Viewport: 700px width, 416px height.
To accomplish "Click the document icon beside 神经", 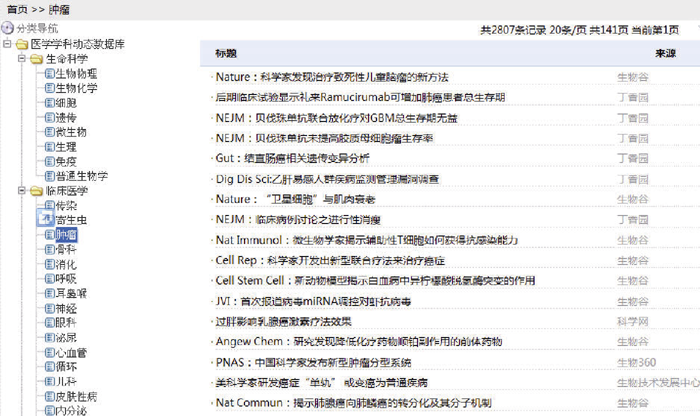I will pyautogui.click(x=50, y=308).
